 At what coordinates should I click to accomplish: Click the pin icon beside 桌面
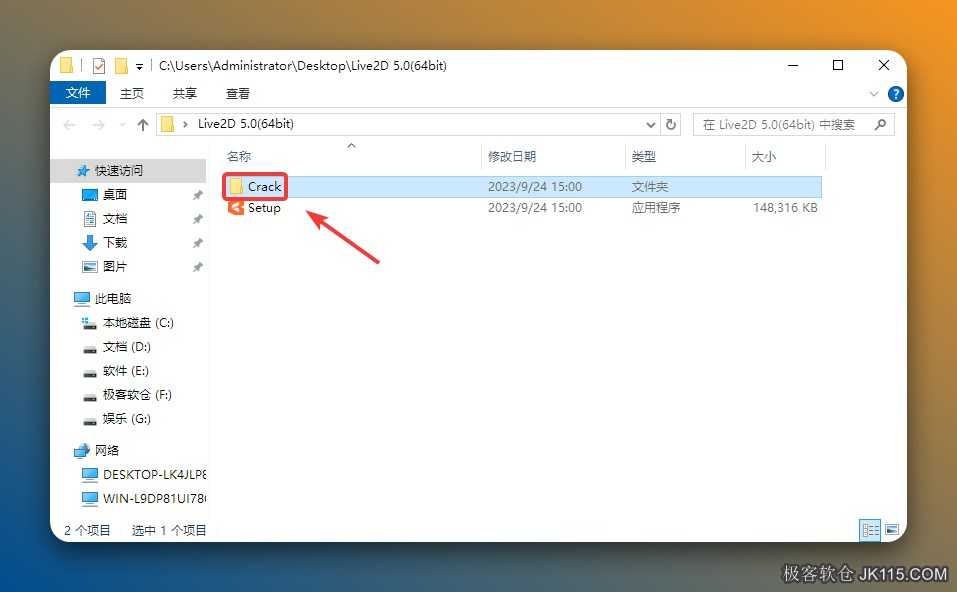[x=197, y=195]
